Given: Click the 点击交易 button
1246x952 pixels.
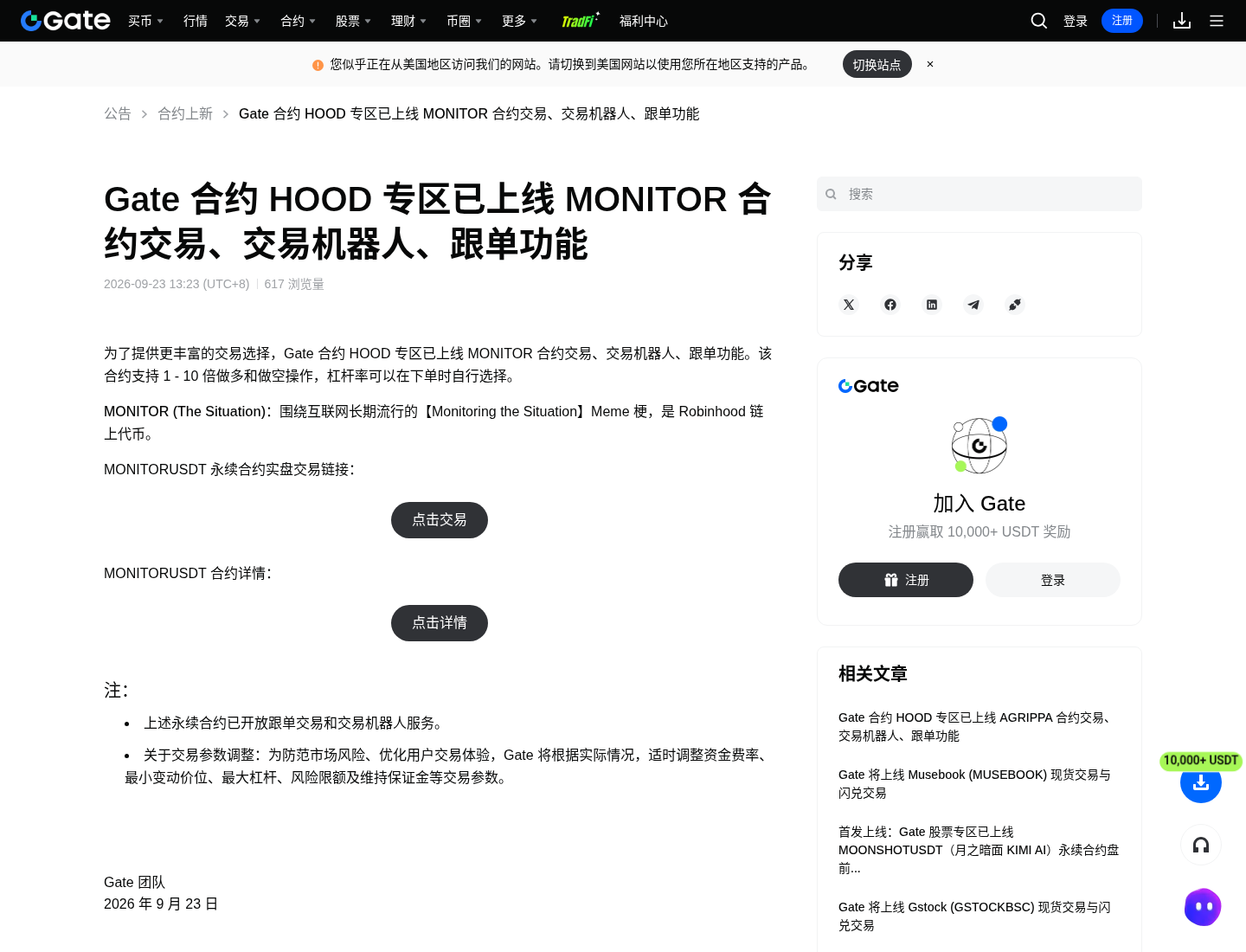Looking at the screenshot, I should [440, 520].
